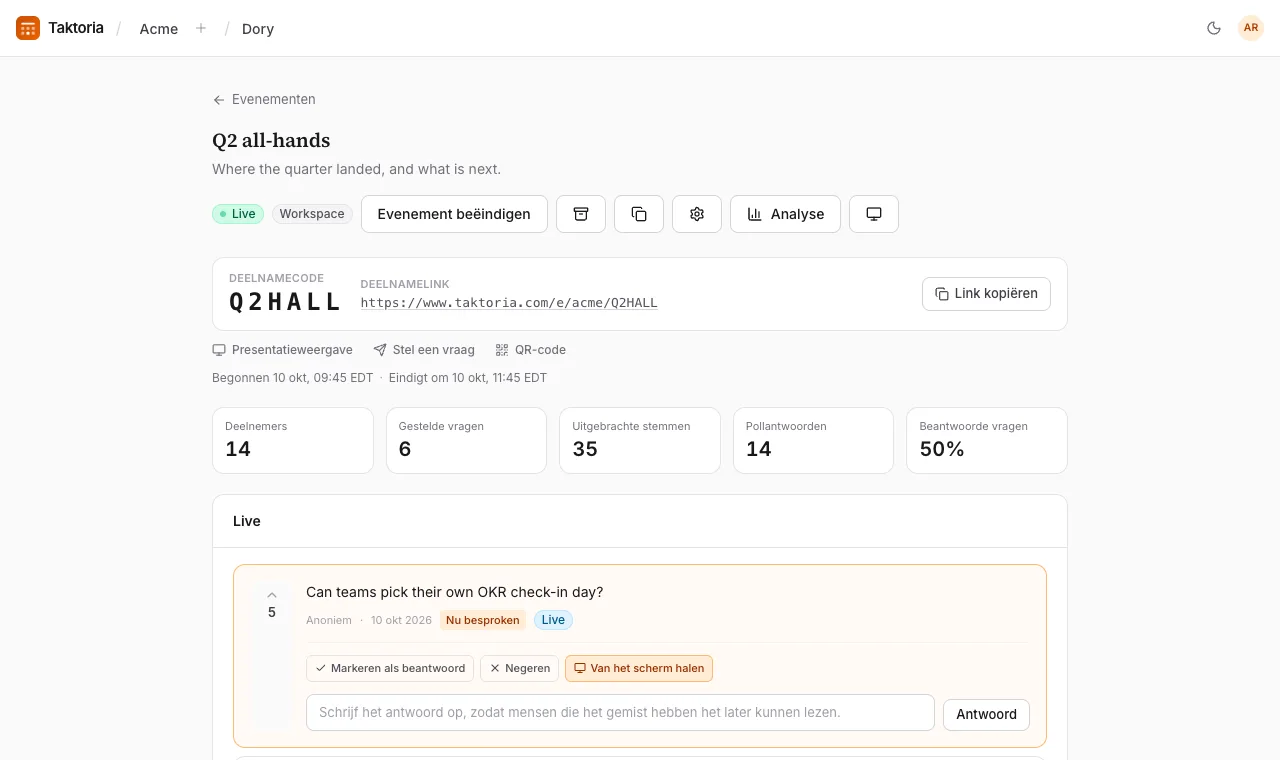Upvote the OKR check-in question
This screenshot has height=760, width=1280.
pyautogui.click(x=272, y=595)
